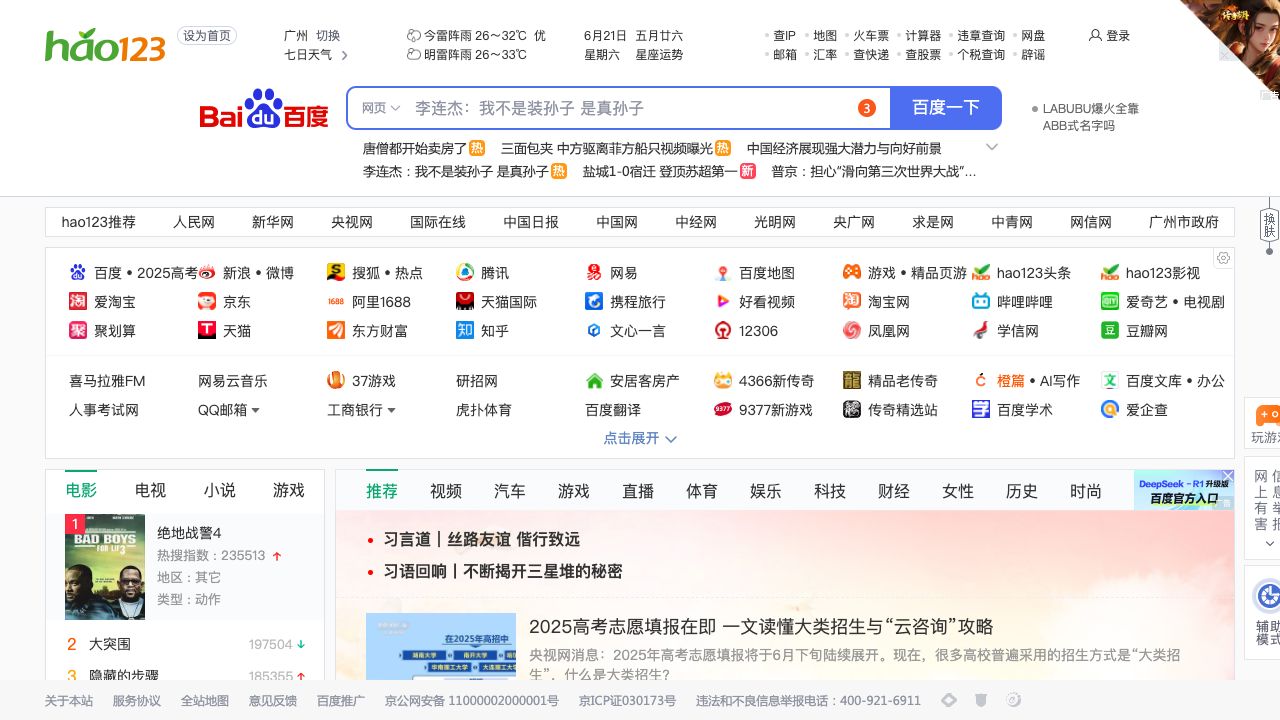Viewport: 1280px width, 720px height.
Task: Click the settings gear in site panel
Action: (x=1223, y=258)
